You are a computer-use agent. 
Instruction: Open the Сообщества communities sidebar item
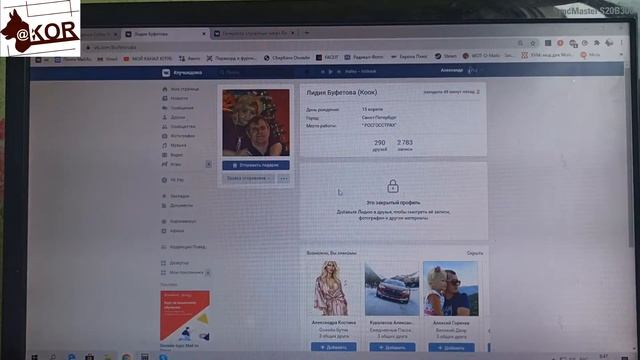179,127
